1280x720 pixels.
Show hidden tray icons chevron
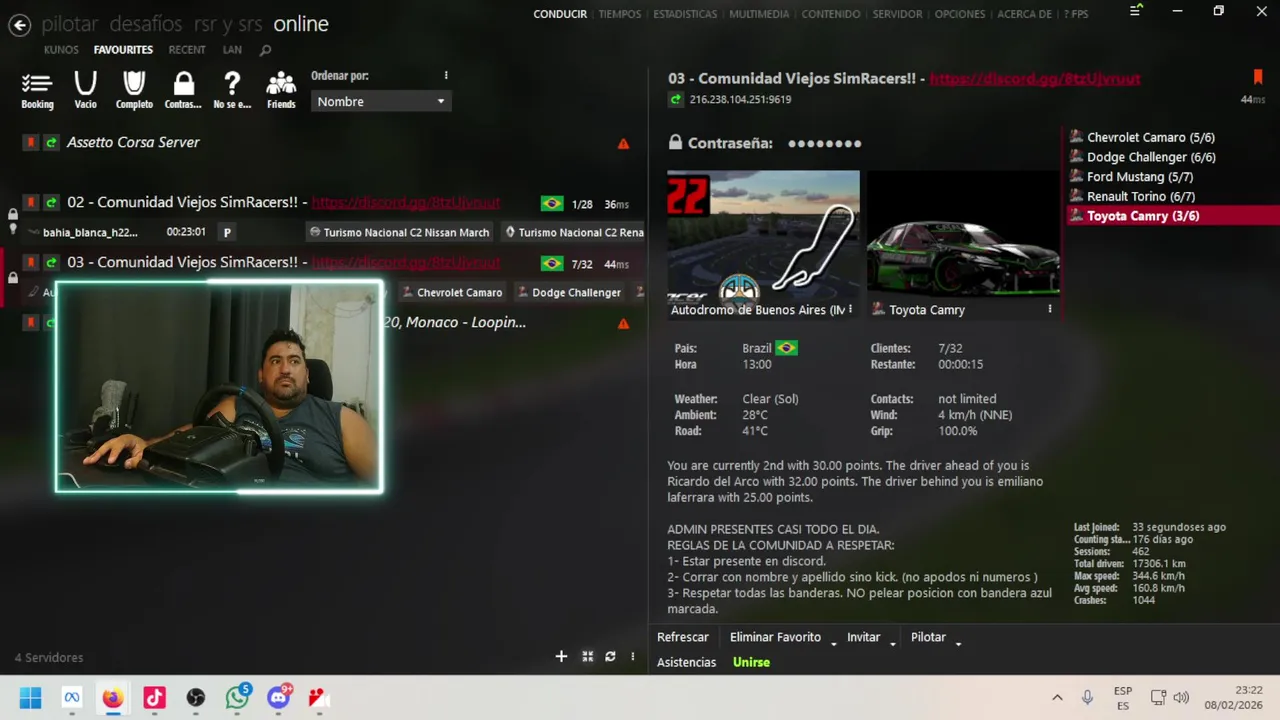click(x=1057, y=698)
